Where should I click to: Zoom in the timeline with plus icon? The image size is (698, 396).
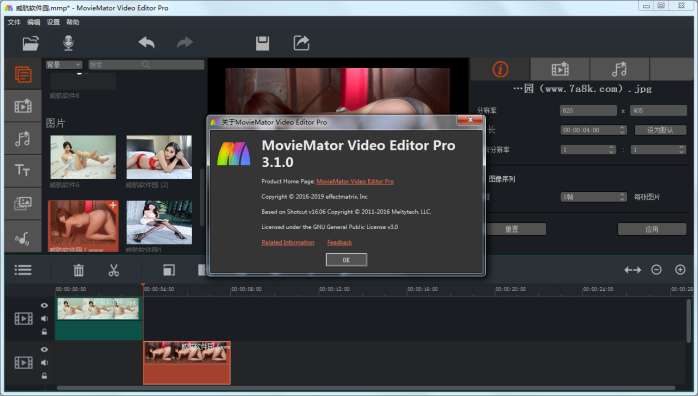point(680,270)
